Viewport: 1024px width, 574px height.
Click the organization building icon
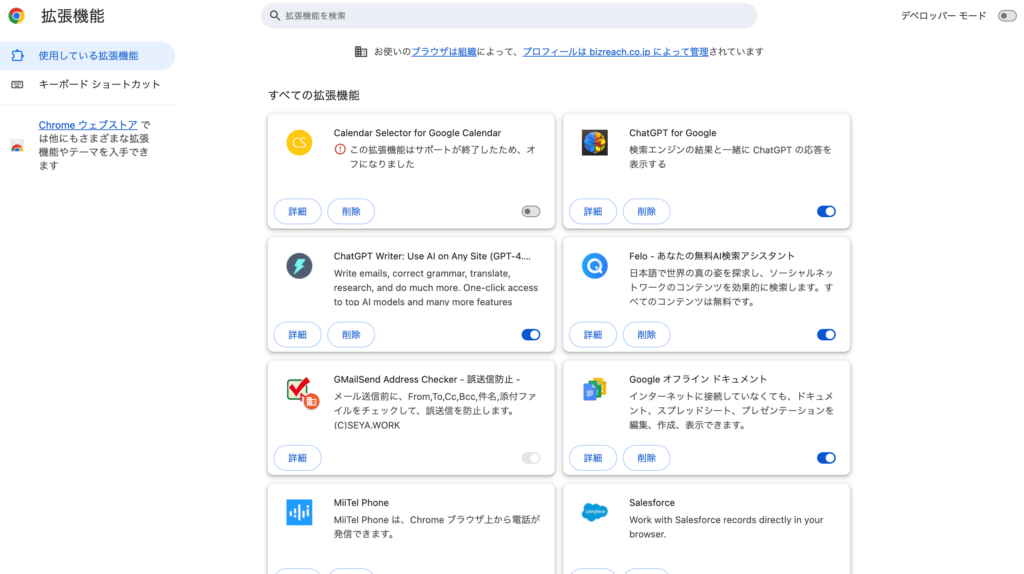coord(360,52)
